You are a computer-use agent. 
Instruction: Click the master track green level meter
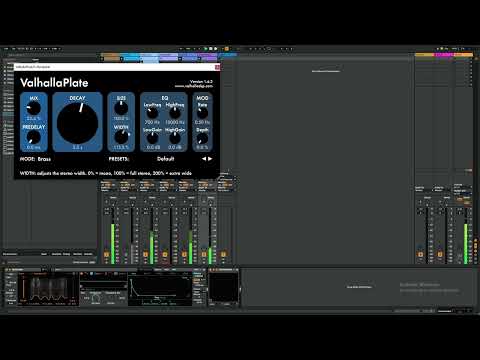point(466,243)
